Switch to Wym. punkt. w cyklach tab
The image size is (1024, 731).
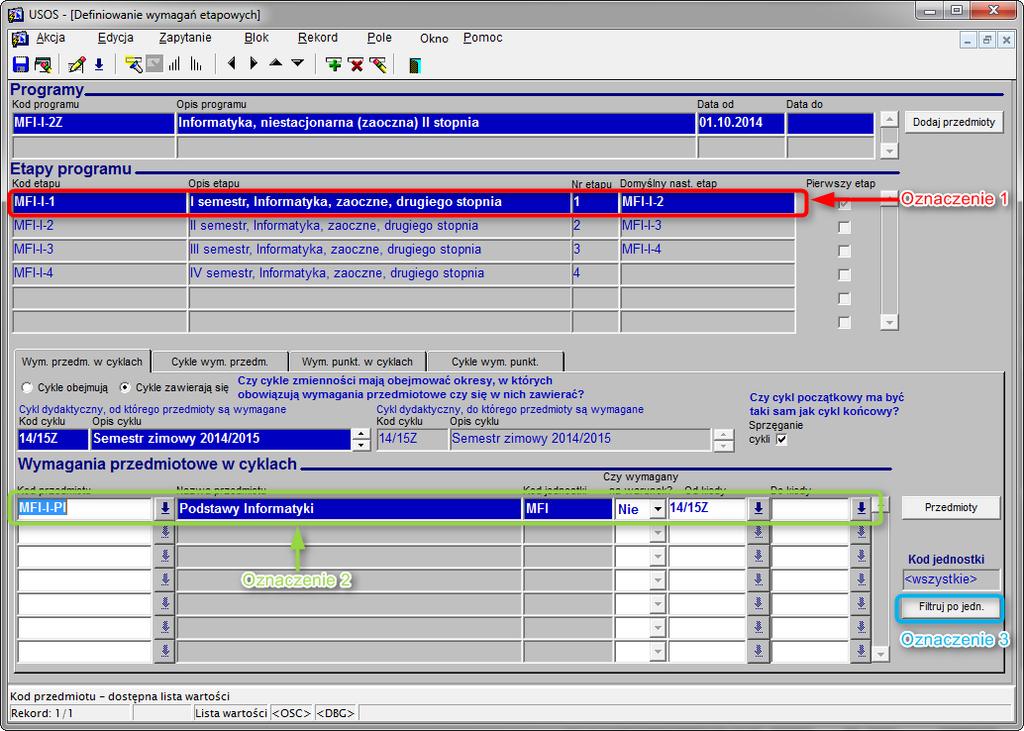coord(357,361)
